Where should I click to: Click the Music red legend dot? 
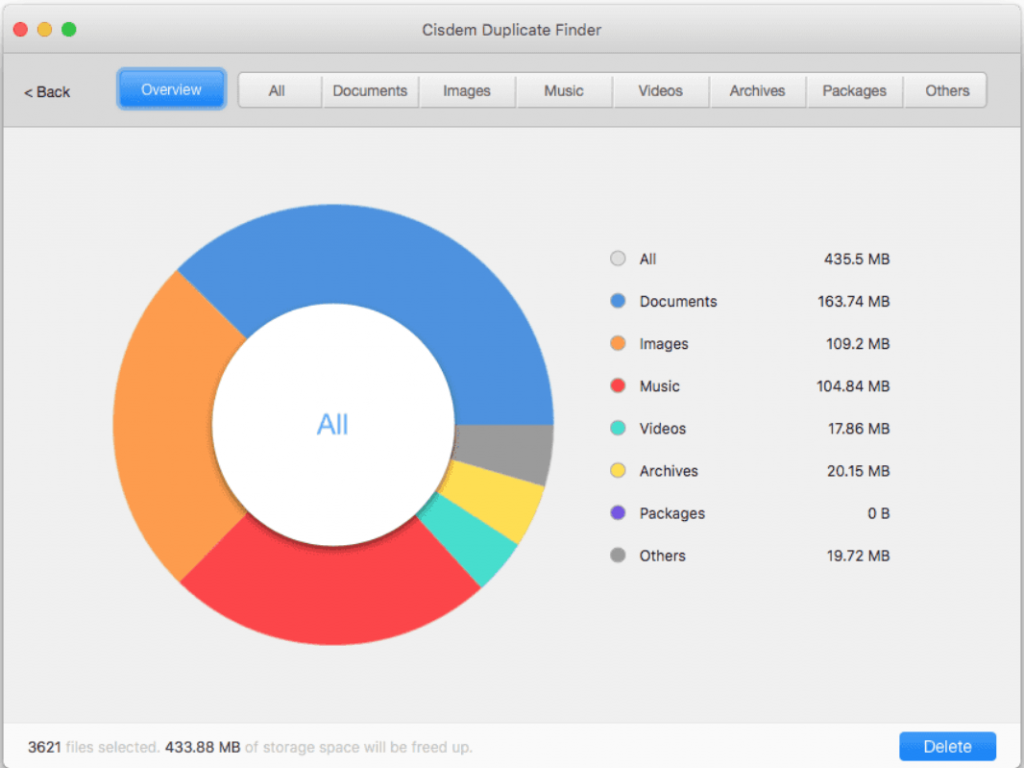click(x=617, y=386)
